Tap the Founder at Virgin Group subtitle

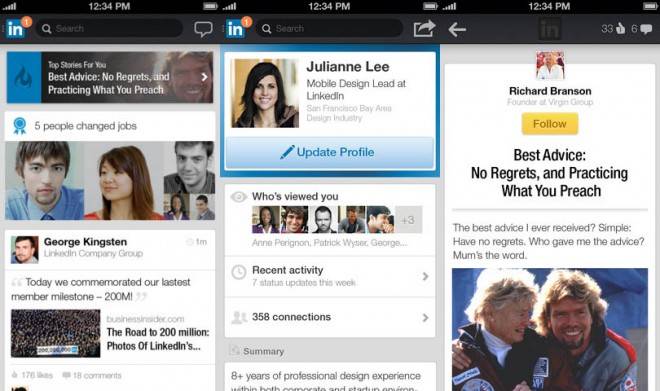click(x=550, y=102)
